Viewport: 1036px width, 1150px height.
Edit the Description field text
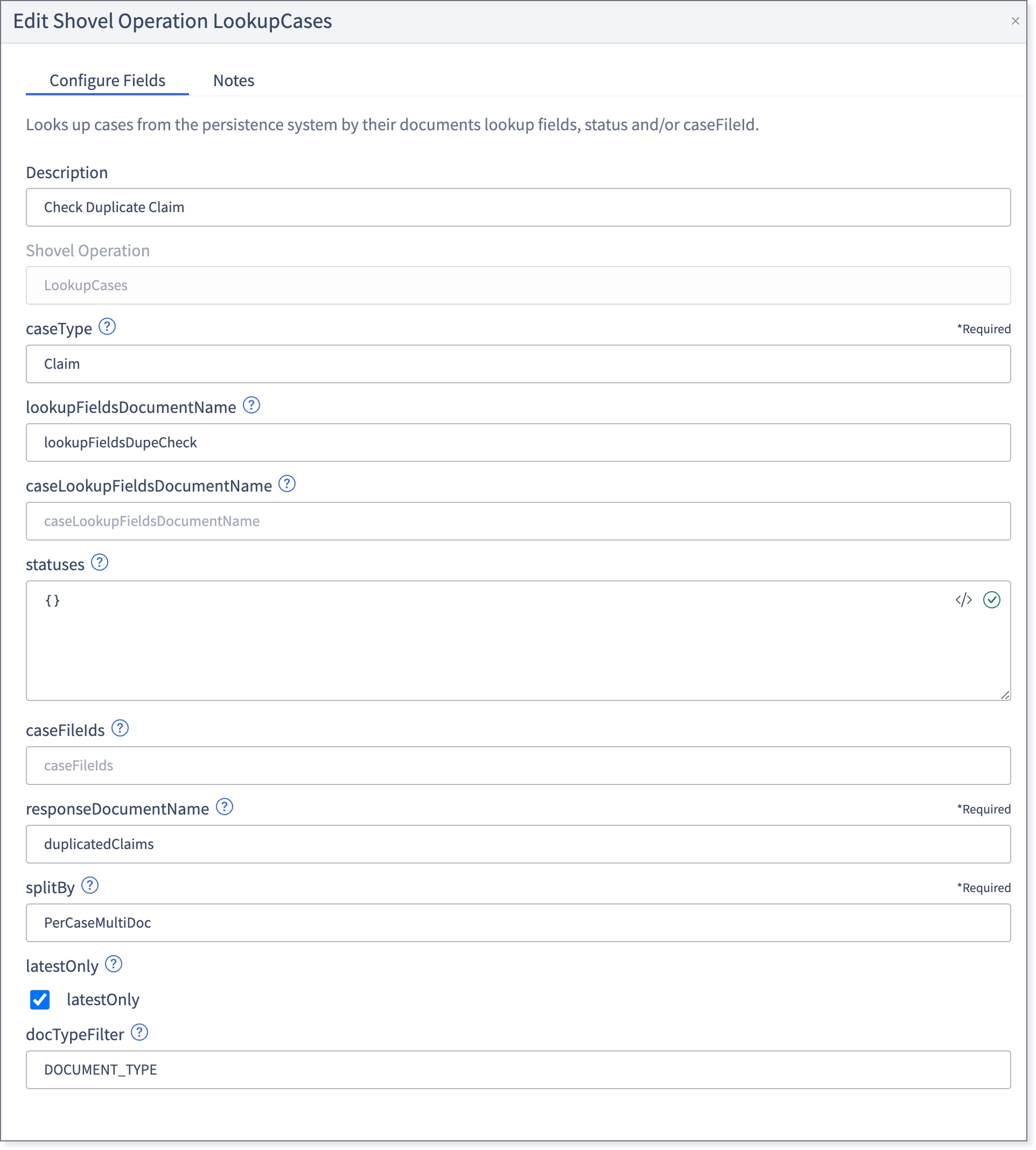pyautogui.click(x=518, y=207)
